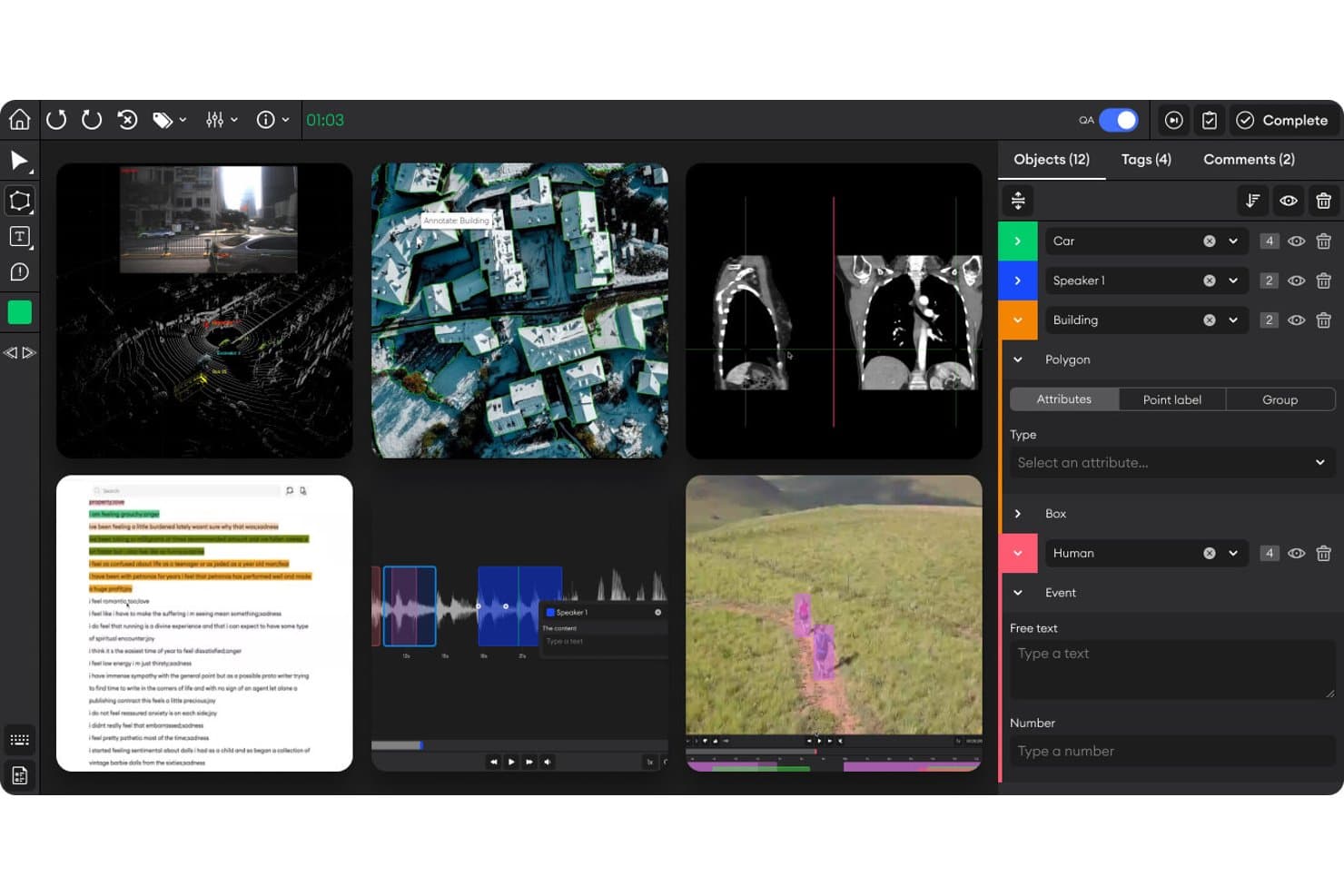Image resolution: width=1344 pixels, height=896 pixels.
Task: Mark the task as Complete
Action: point(1282,120)
